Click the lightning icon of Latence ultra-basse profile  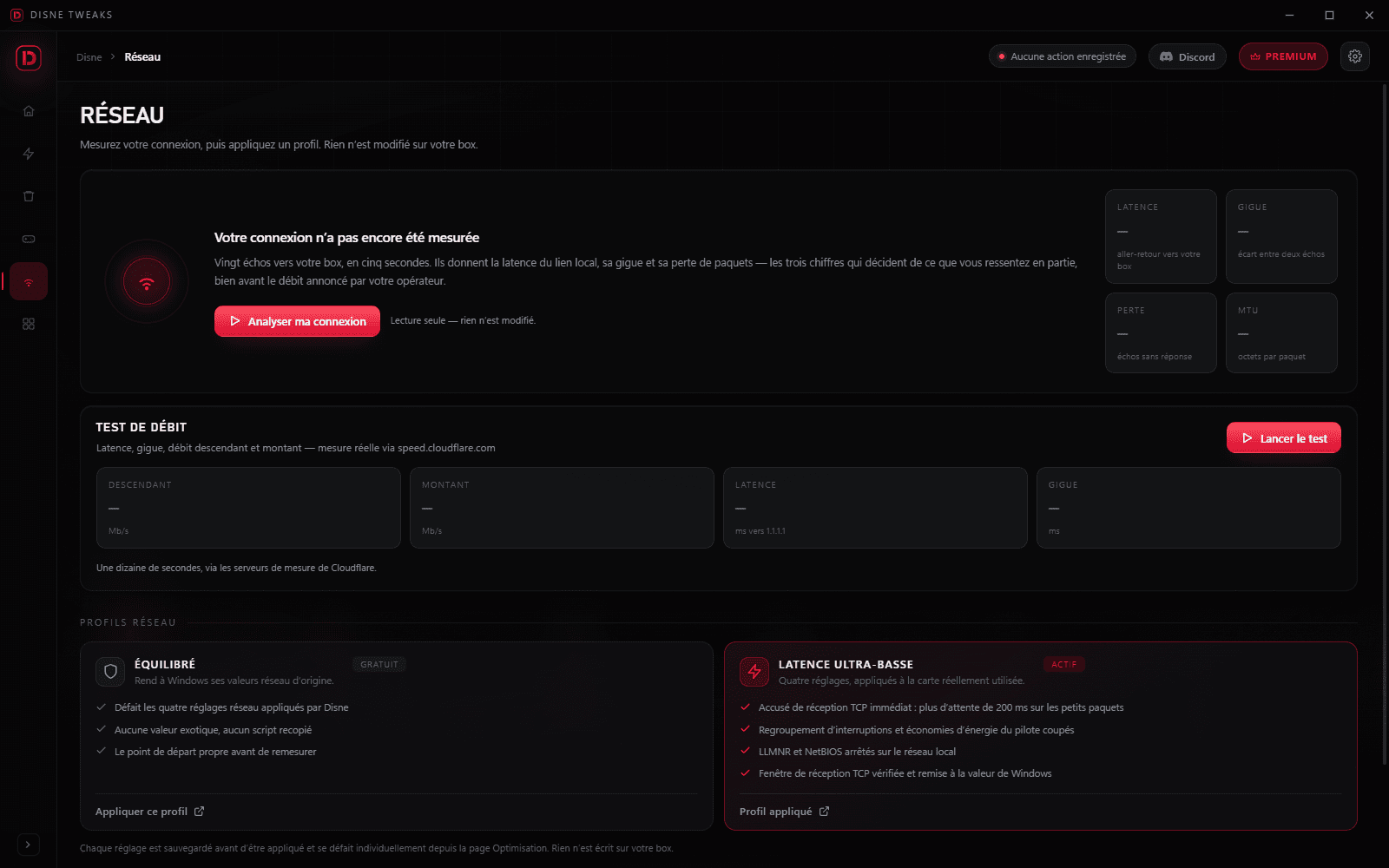[x=754, y=672]
